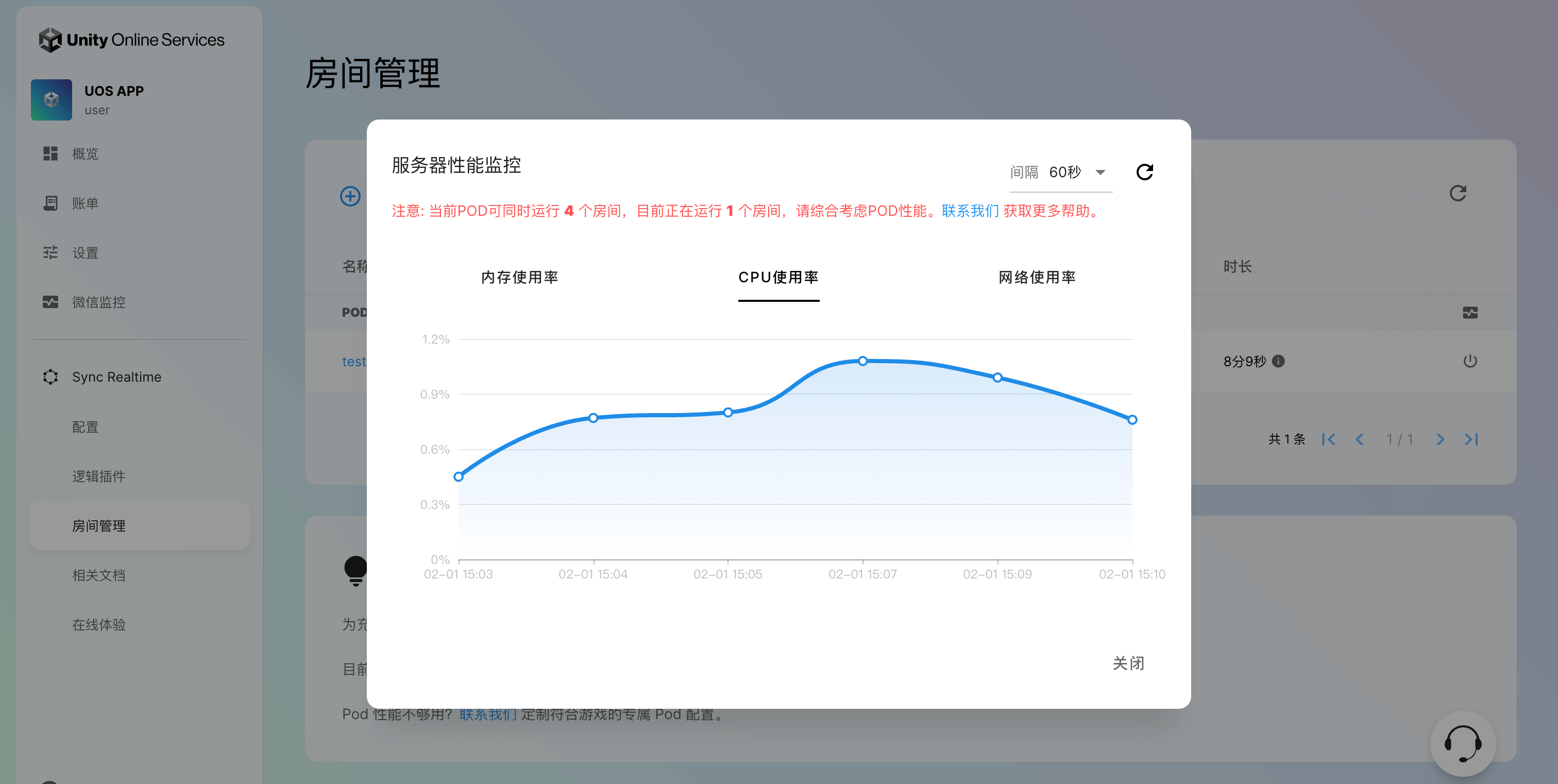Click the headset support chat icon
1558x784 pixels.
1463,743
